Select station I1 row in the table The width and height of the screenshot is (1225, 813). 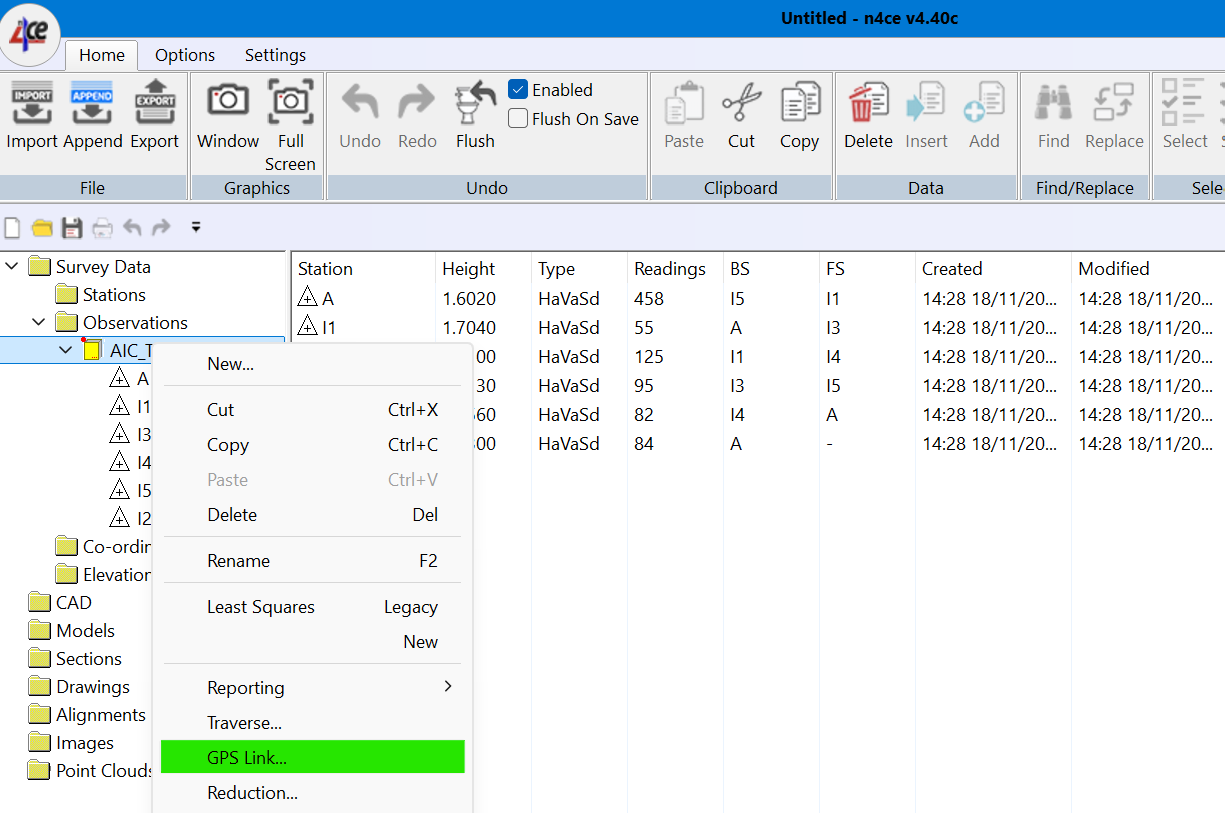coord(758,327)
